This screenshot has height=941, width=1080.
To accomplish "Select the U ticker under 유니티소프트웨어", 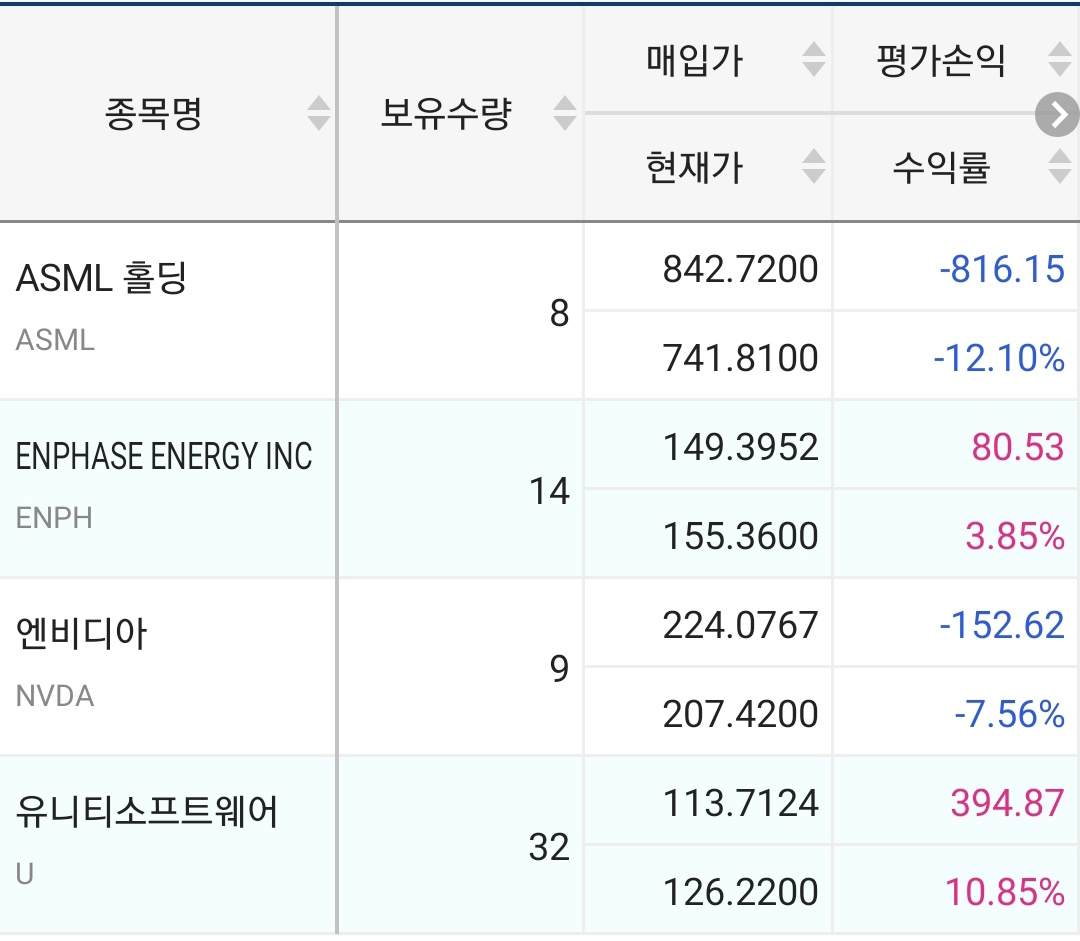I will (x=25, y=873).
